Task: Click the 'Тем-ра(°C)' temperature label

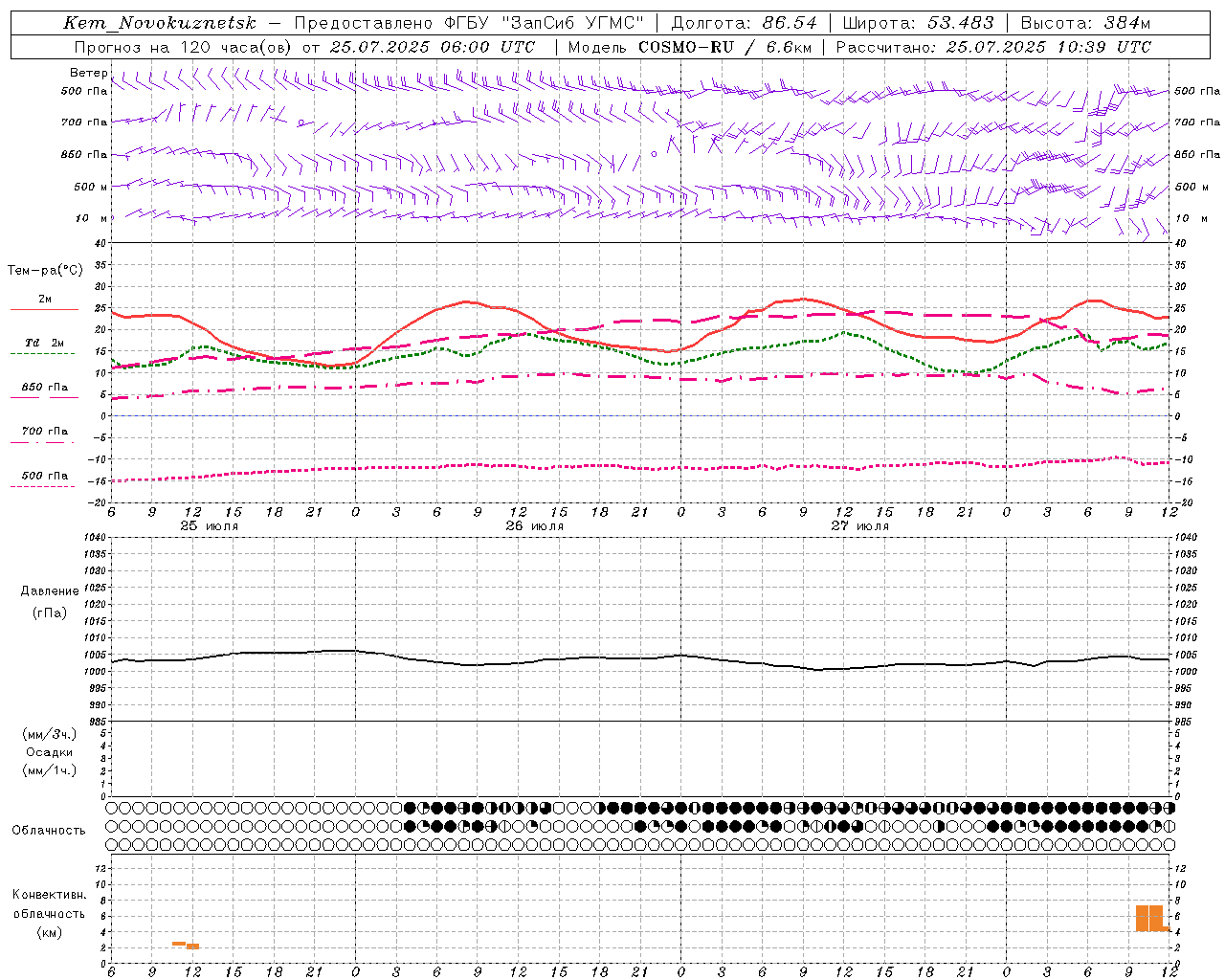Action: (x=45, y=271)
